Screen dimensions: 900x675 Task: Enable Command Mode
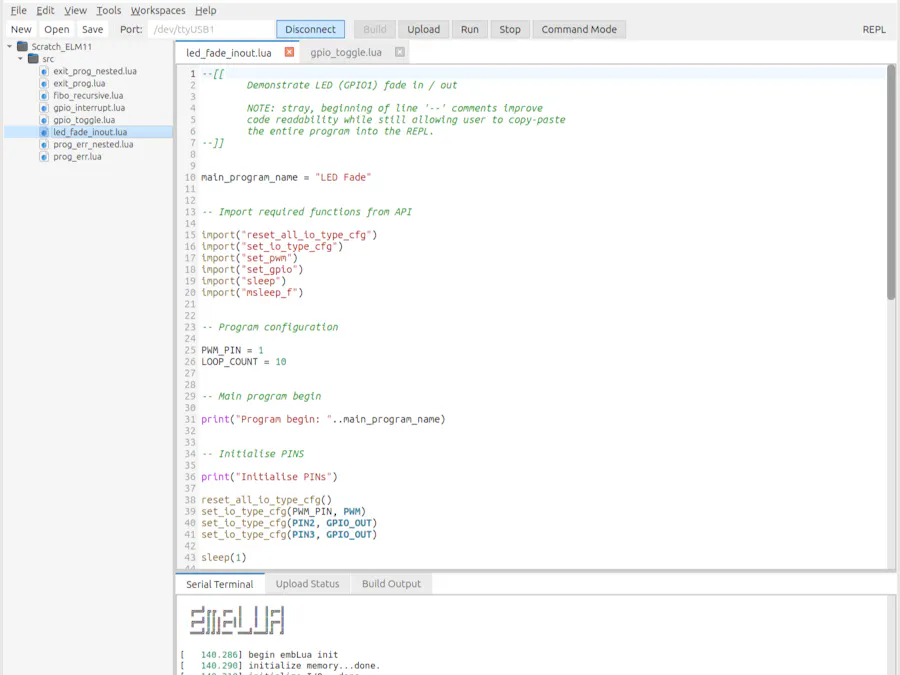tap(578, 29)
